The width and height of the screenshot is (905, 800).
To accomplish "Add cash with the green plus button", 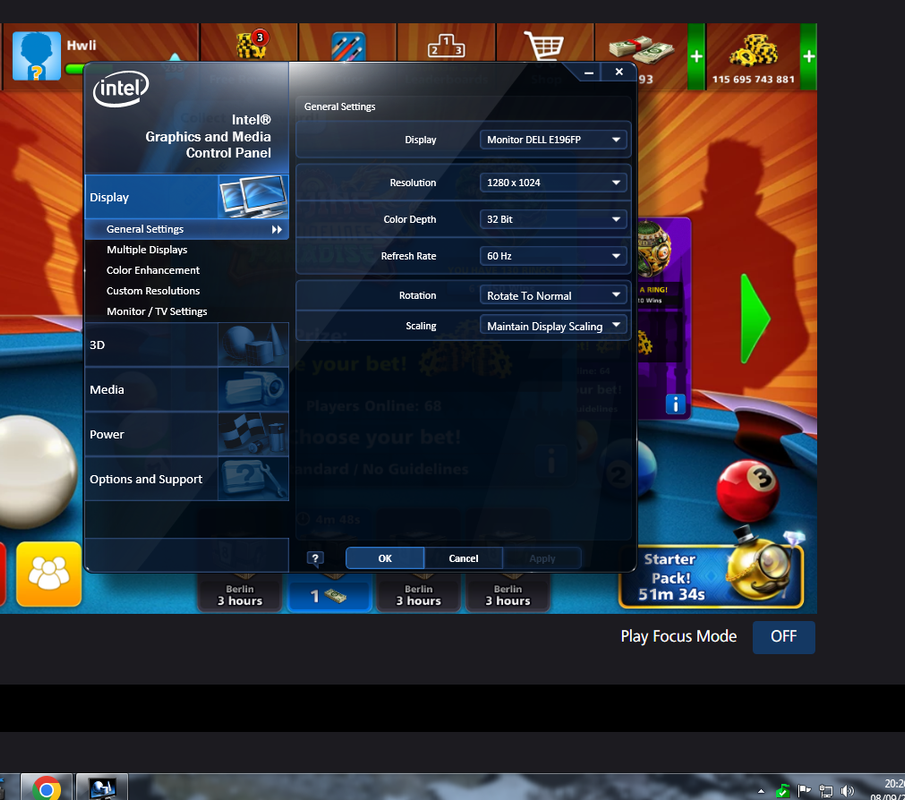I will 696,57.
